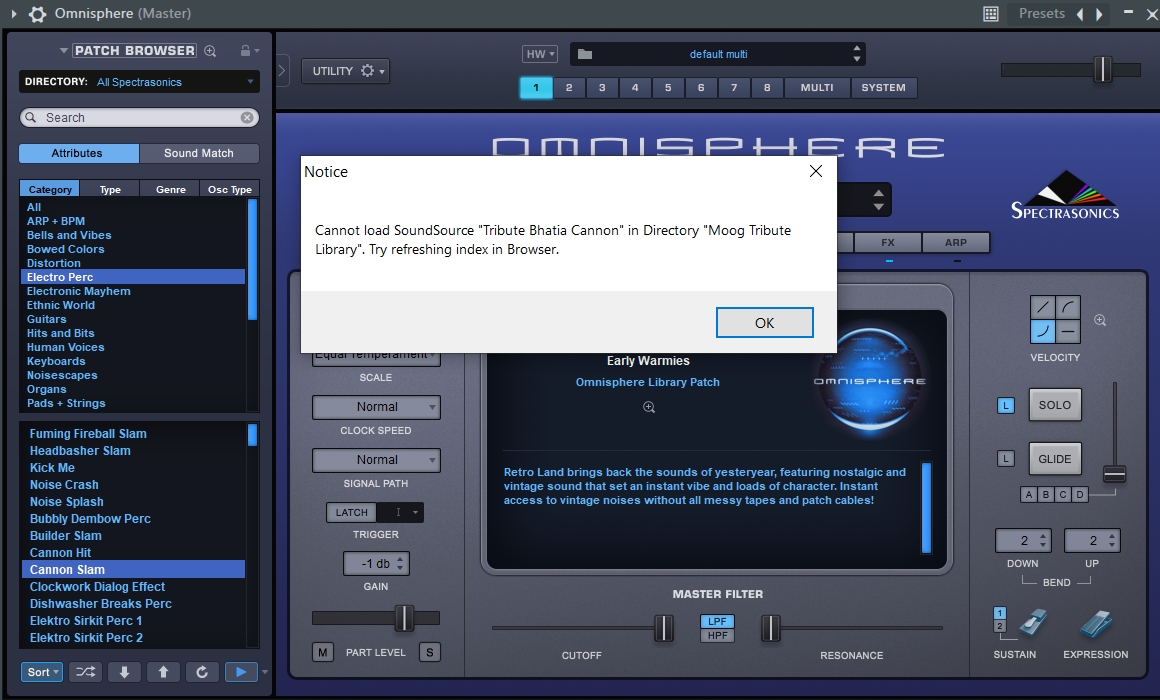Switch to the Sound Match tab
The image size is (1160, 700).
point(198,153)
